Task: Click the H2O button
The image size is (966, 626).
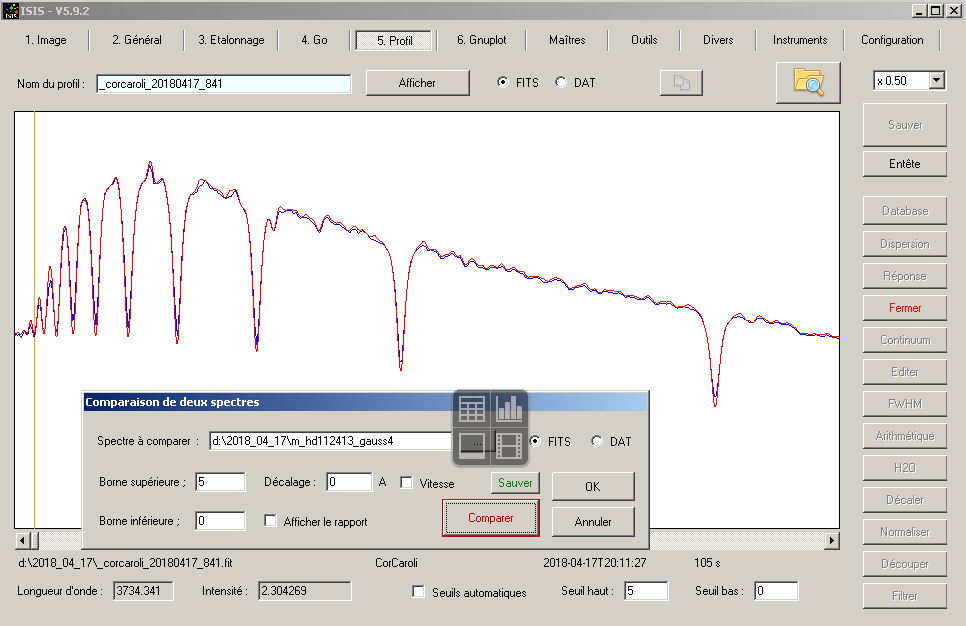Action: 904,468
